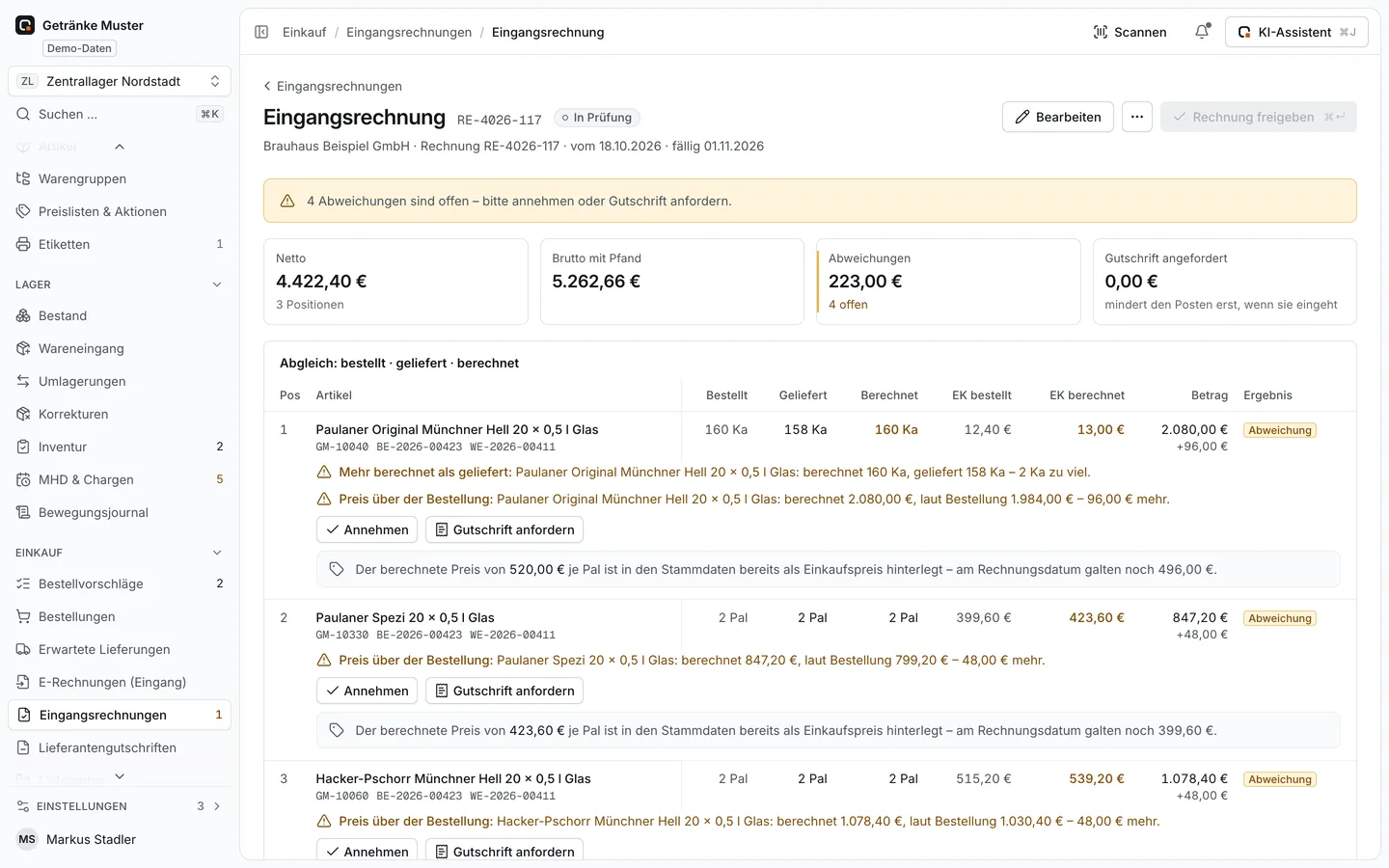
Task: Click the Bewegungsjournal icon
Action: coord(23,512)
